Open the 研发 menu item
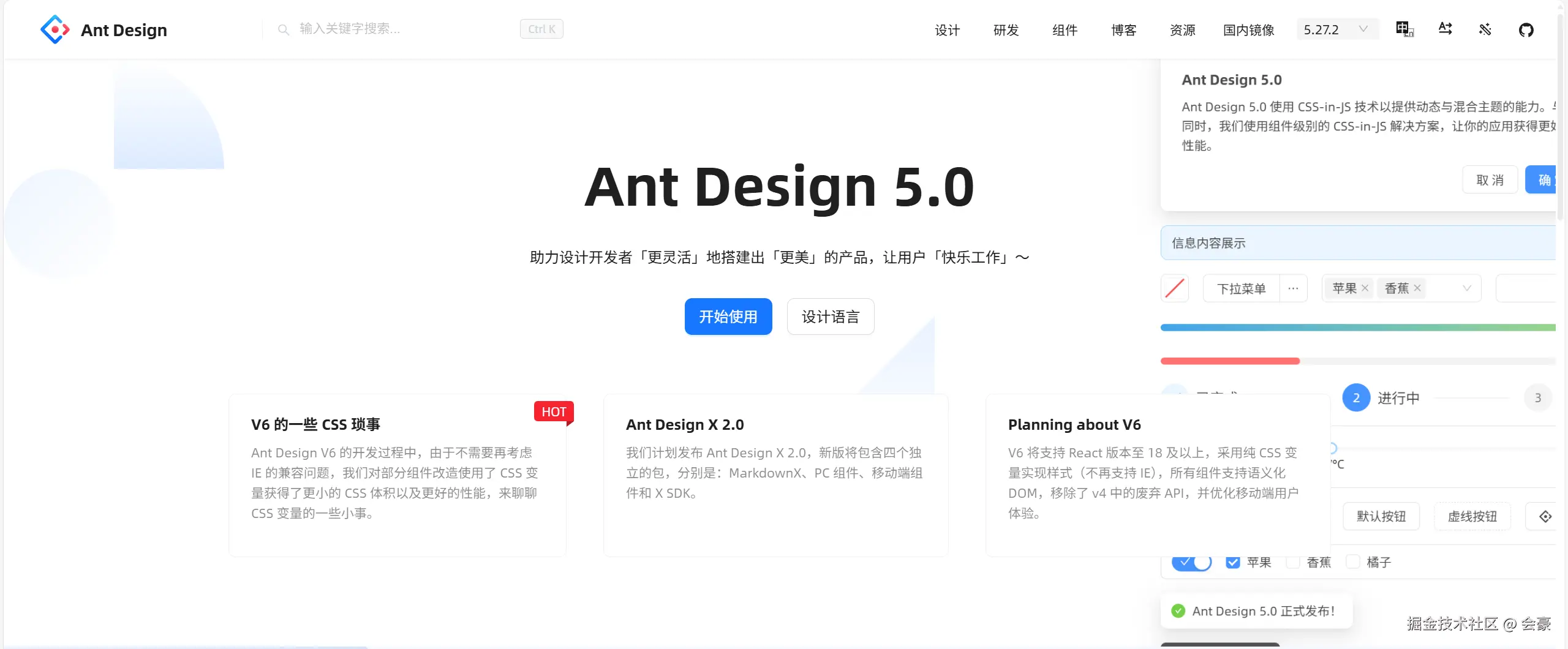This screenshot has width=1568, height=649. click(1006, 30)
